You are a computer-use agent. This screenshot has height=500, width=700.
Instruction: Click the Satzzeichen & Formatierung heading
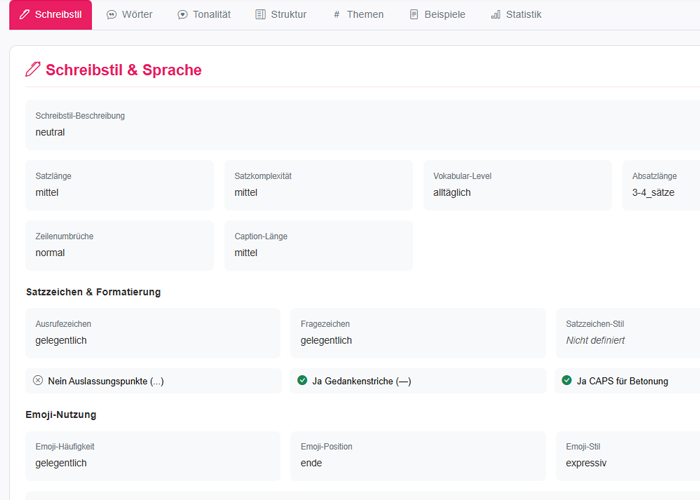[93, 292]
